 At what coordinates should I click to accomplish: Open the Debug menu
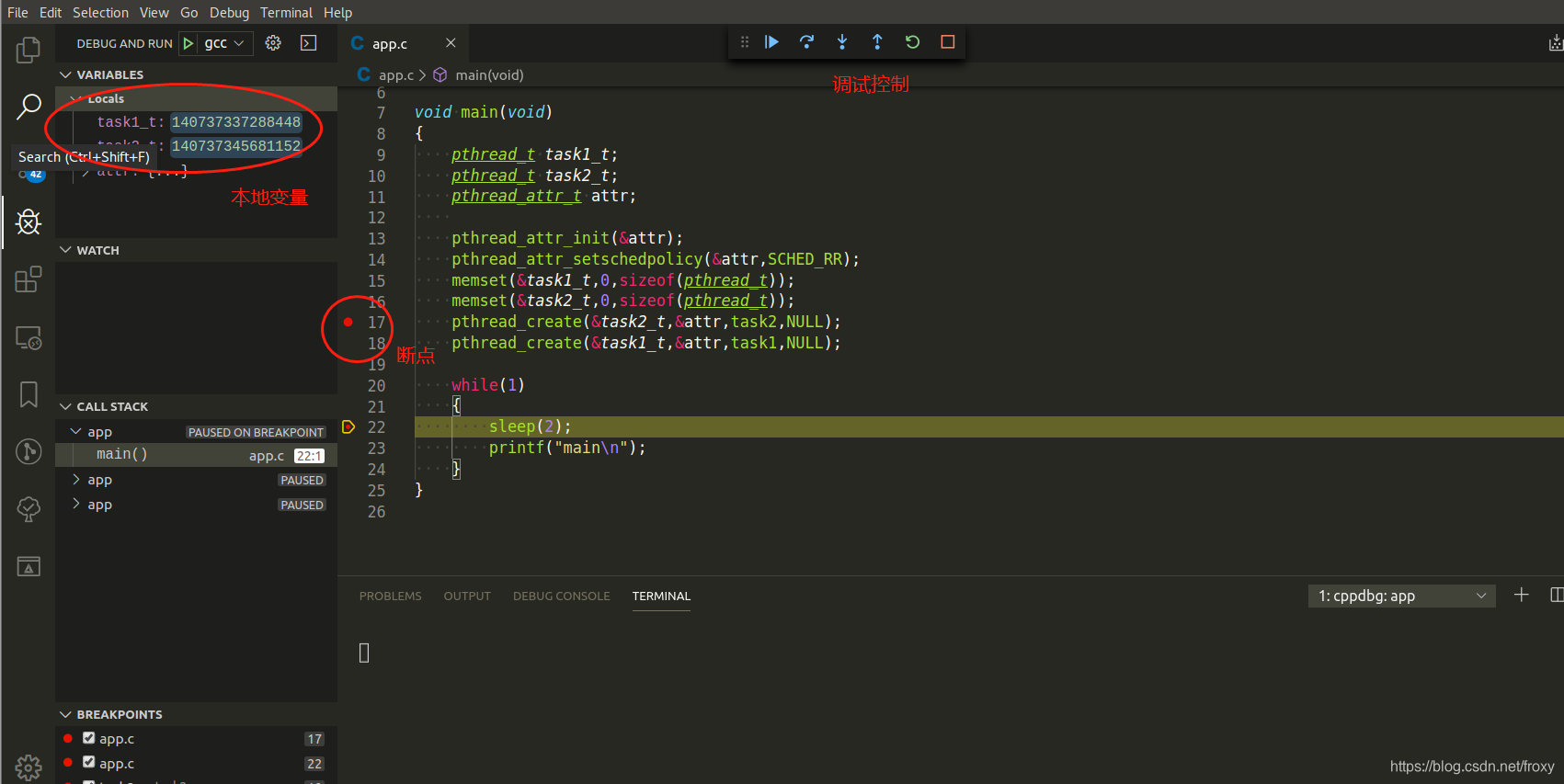coord(229,13)
